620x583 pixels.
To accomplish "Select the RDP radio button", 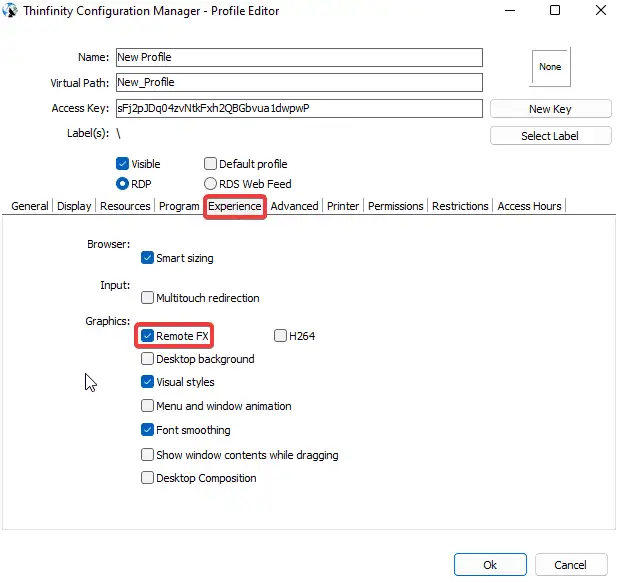I will (123, 184).
